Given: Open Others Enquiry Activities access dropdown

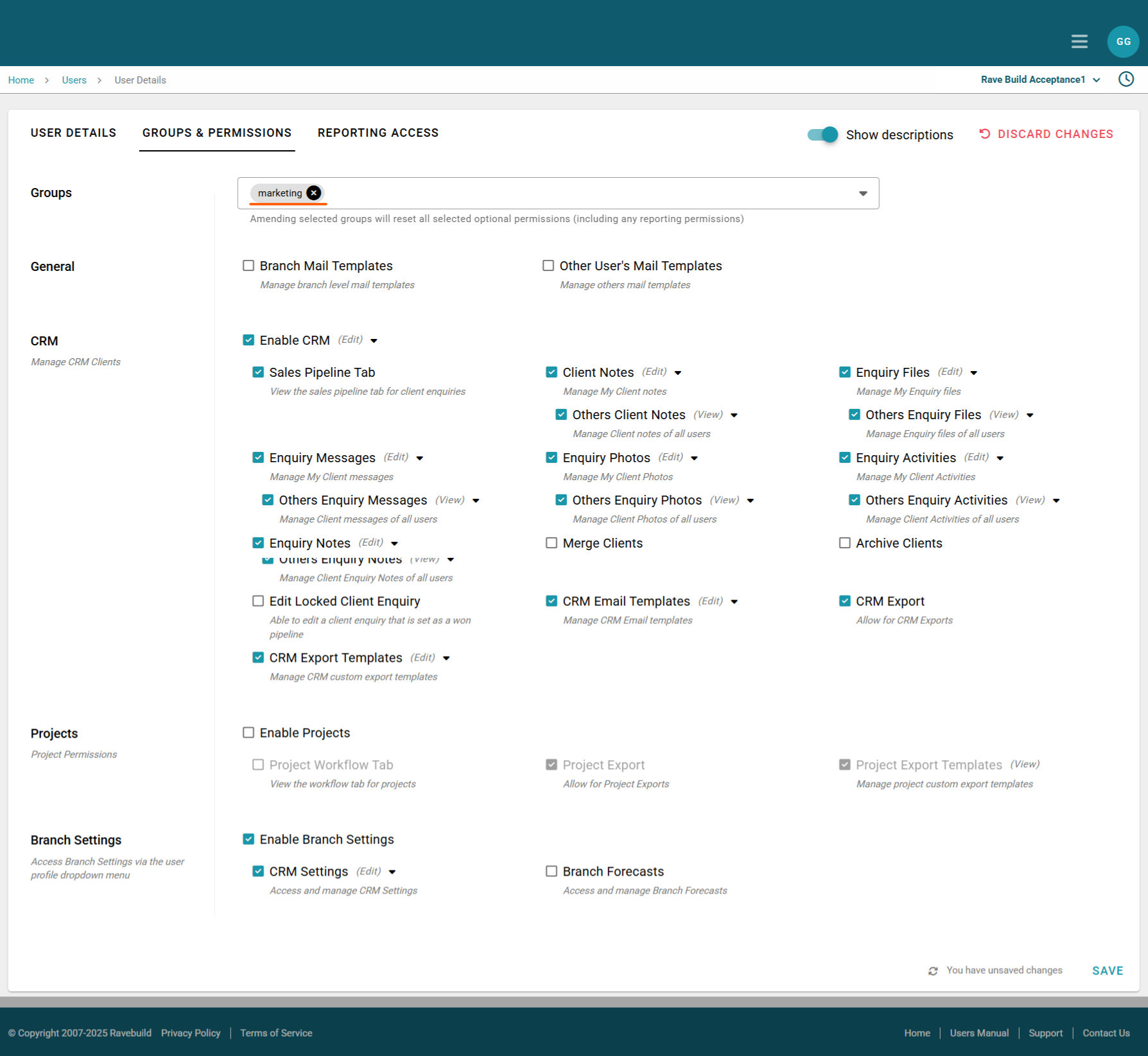Looking at the screenshot, I should [1056, 501].
